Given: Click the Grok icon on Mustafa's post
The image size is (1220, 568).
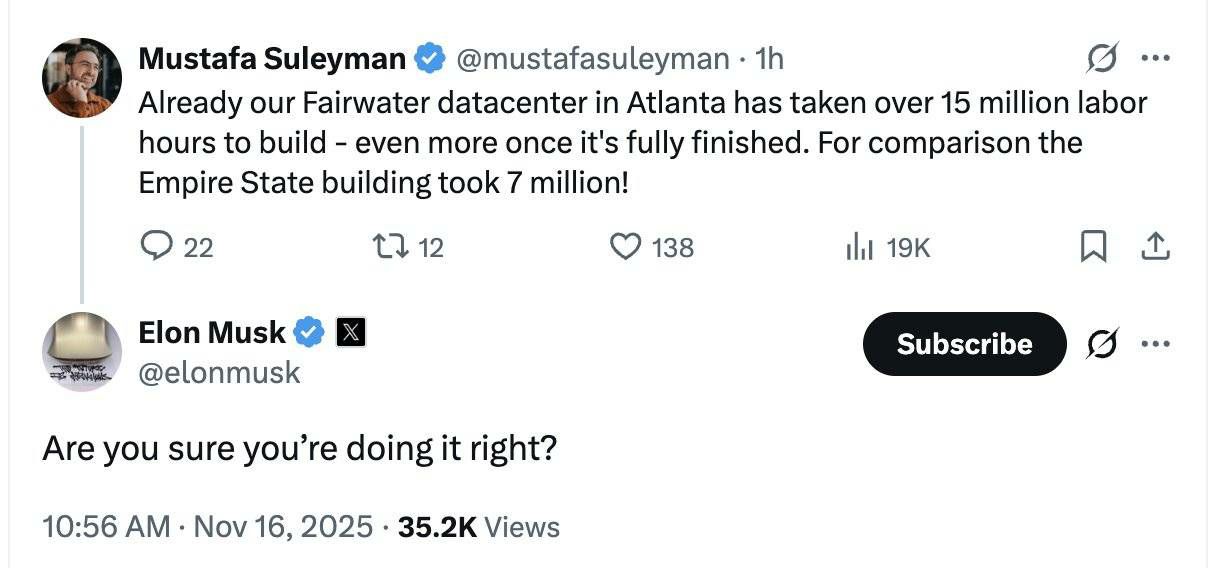Looking at the screenshot, I should pos(1103,60).
